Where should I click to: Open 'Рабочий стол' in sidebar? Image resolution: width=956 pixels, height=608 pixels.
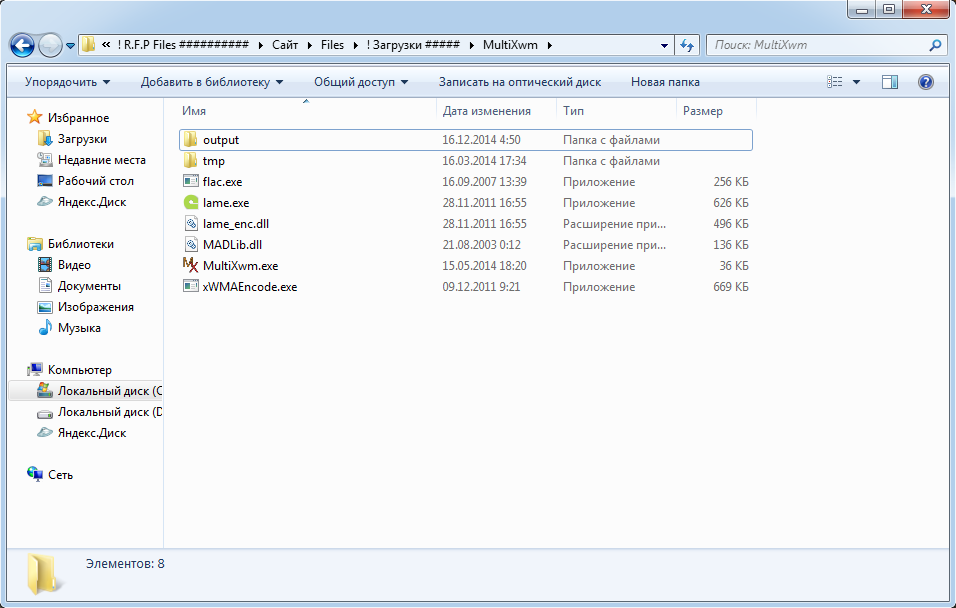pos(95,181)
